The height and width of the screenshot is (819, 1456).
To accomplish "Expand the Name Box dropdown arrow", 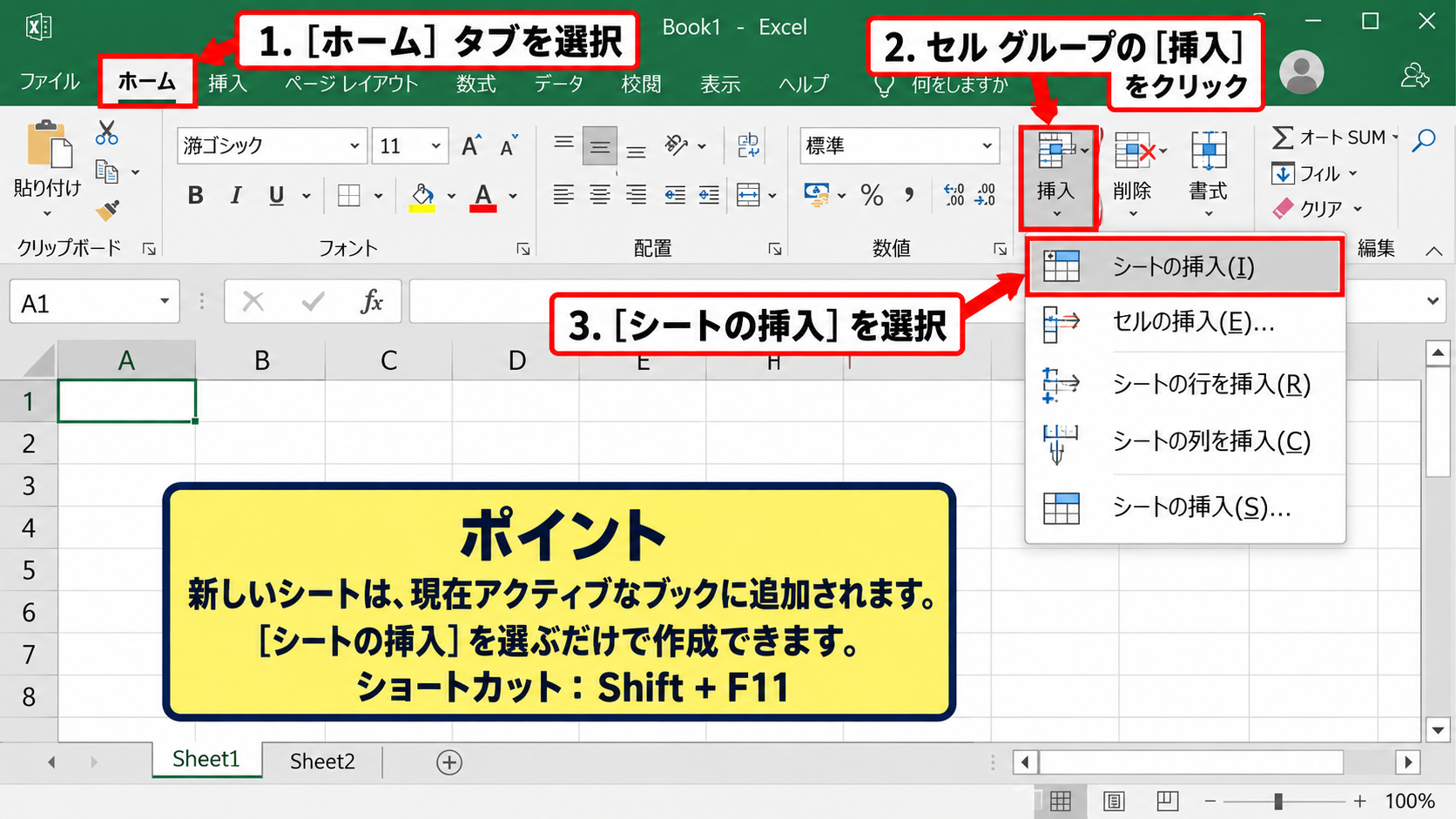I will click(164, 302).
